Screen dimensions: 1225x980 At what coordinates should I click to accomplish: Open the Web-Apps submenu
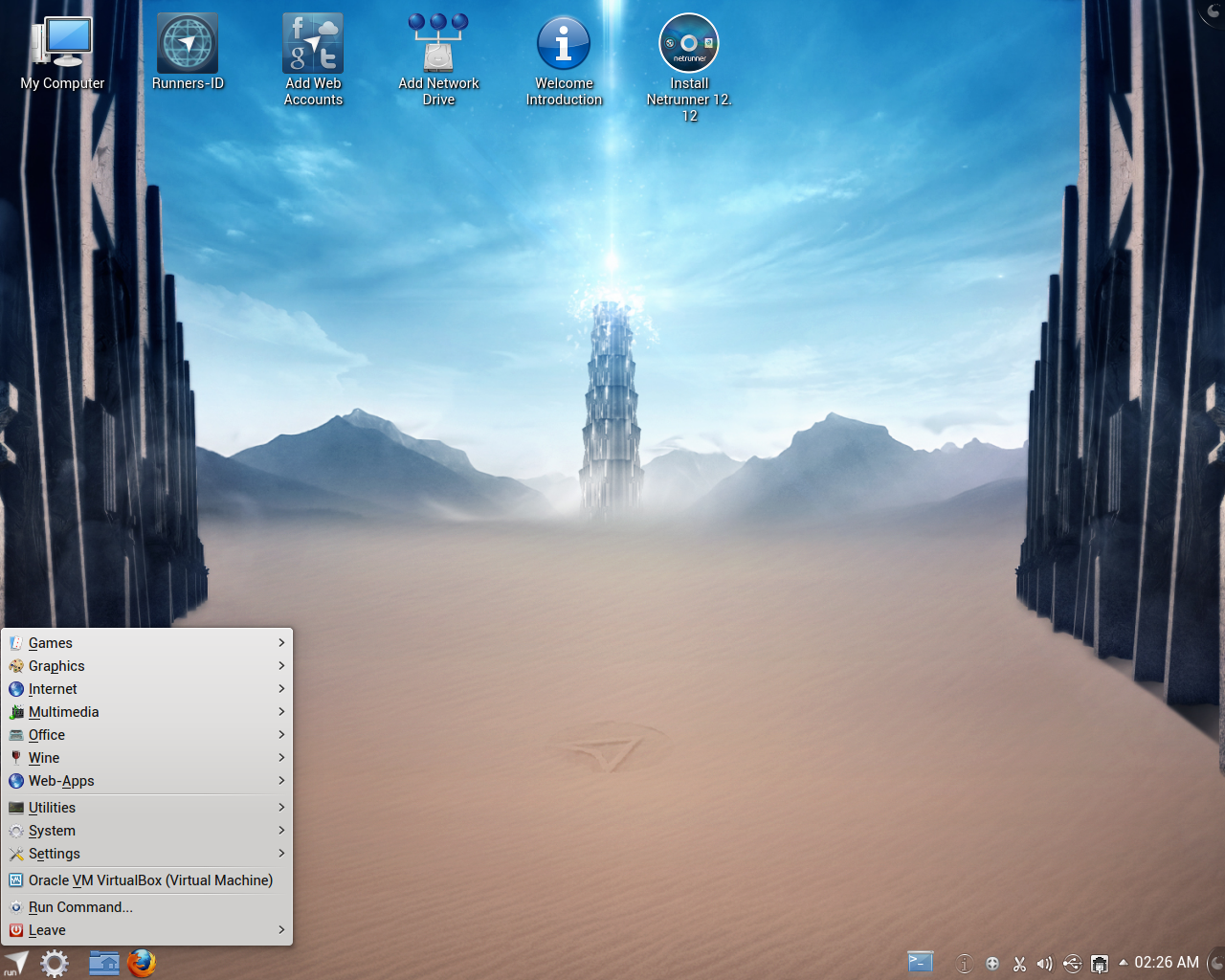[147, 781]
